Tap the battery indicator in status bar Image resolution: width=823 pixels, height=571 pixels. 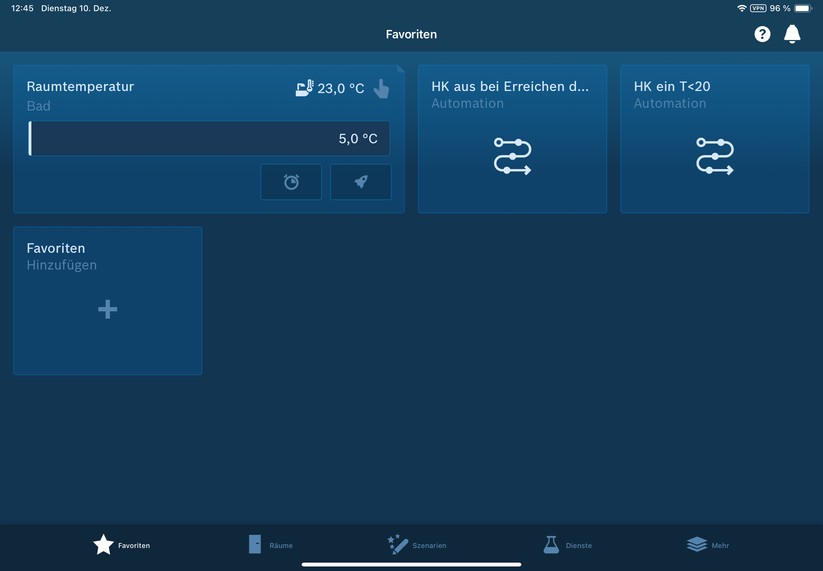803,8
